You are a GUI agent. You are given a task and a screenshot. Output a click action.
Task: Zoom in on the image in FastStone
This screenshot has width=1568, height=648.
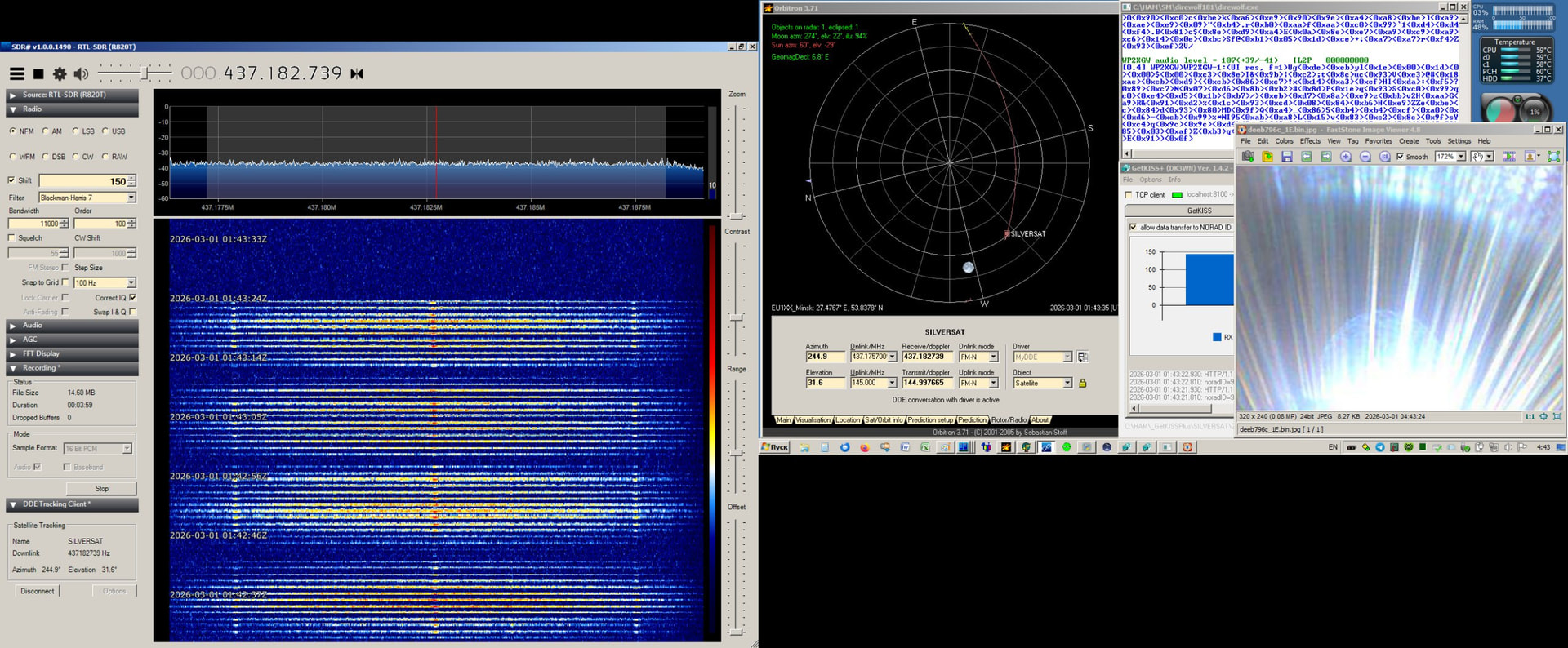tap(1346, 157)
